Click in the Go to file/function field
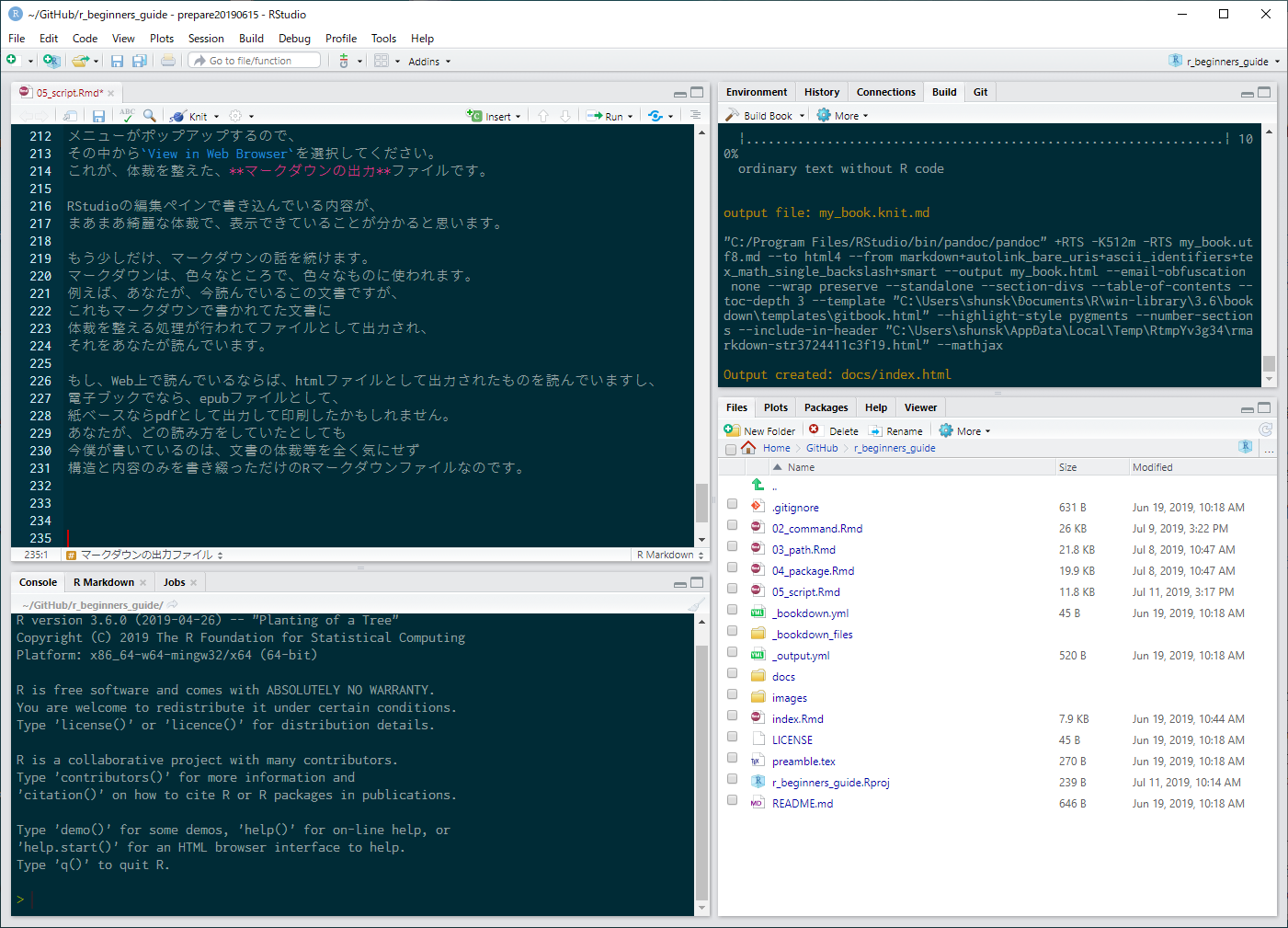 255,61
